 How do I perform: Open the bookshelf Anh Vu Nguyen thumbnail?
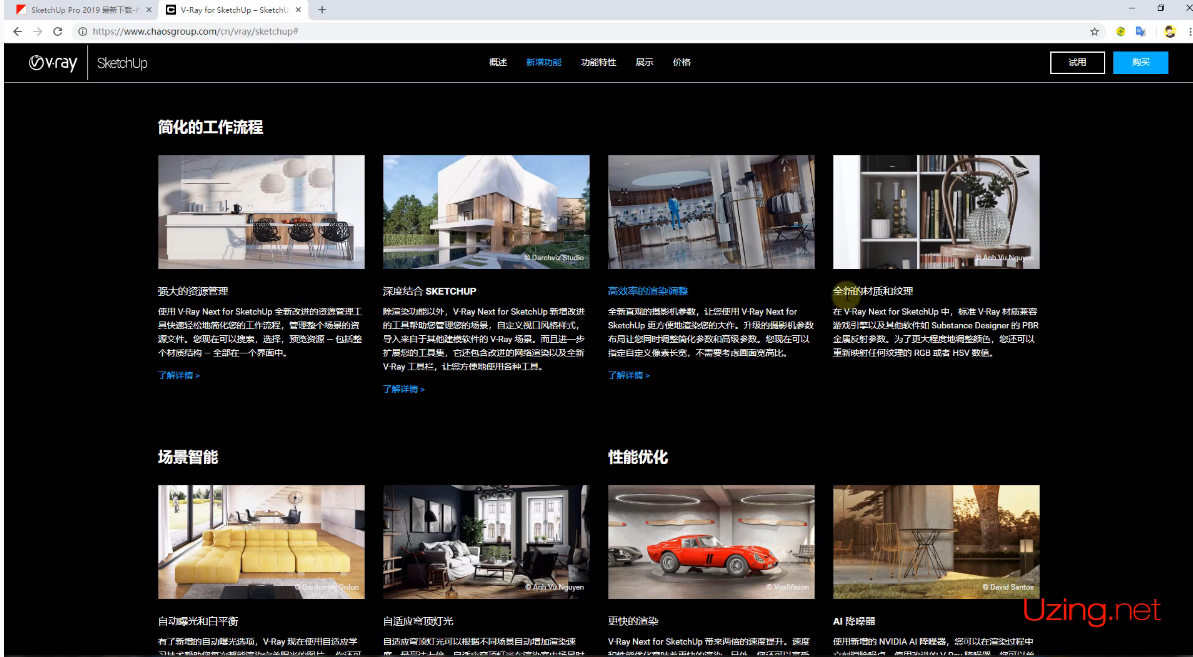(x=937, y=212)
